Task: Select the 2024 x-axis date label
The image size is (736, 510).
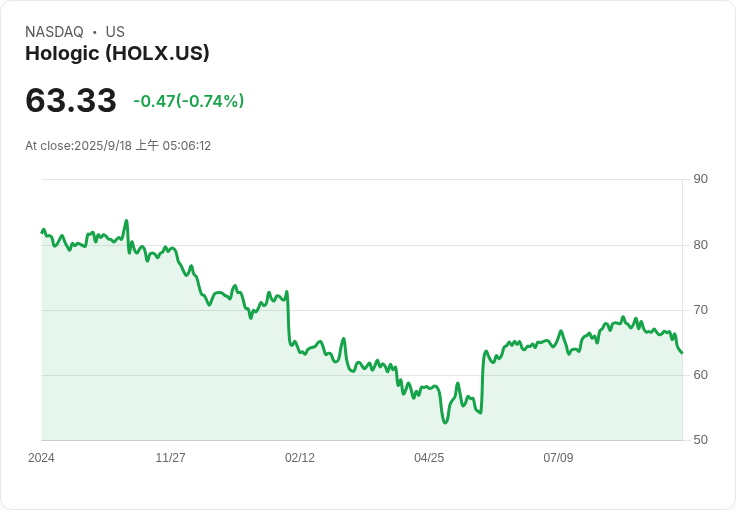Action: [41, 458]
